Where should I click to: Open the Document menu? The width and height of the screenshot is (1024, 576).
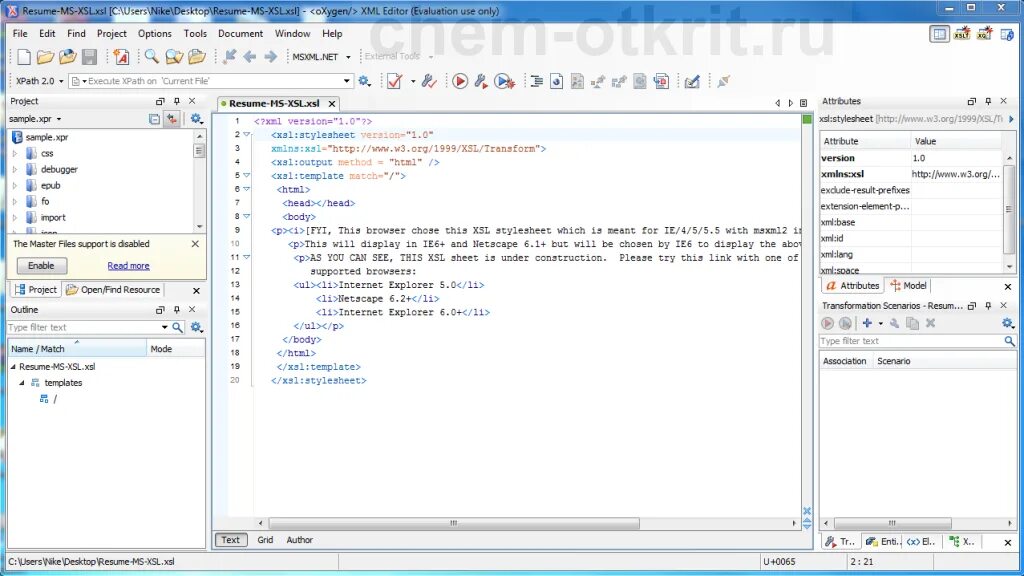240,33
